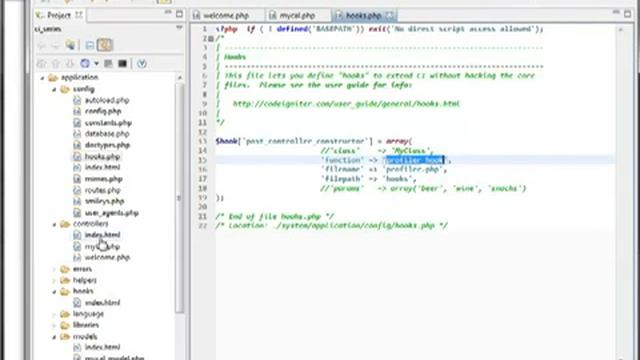
Task: Click the application folder icon
Action: (x=53, y=78)
